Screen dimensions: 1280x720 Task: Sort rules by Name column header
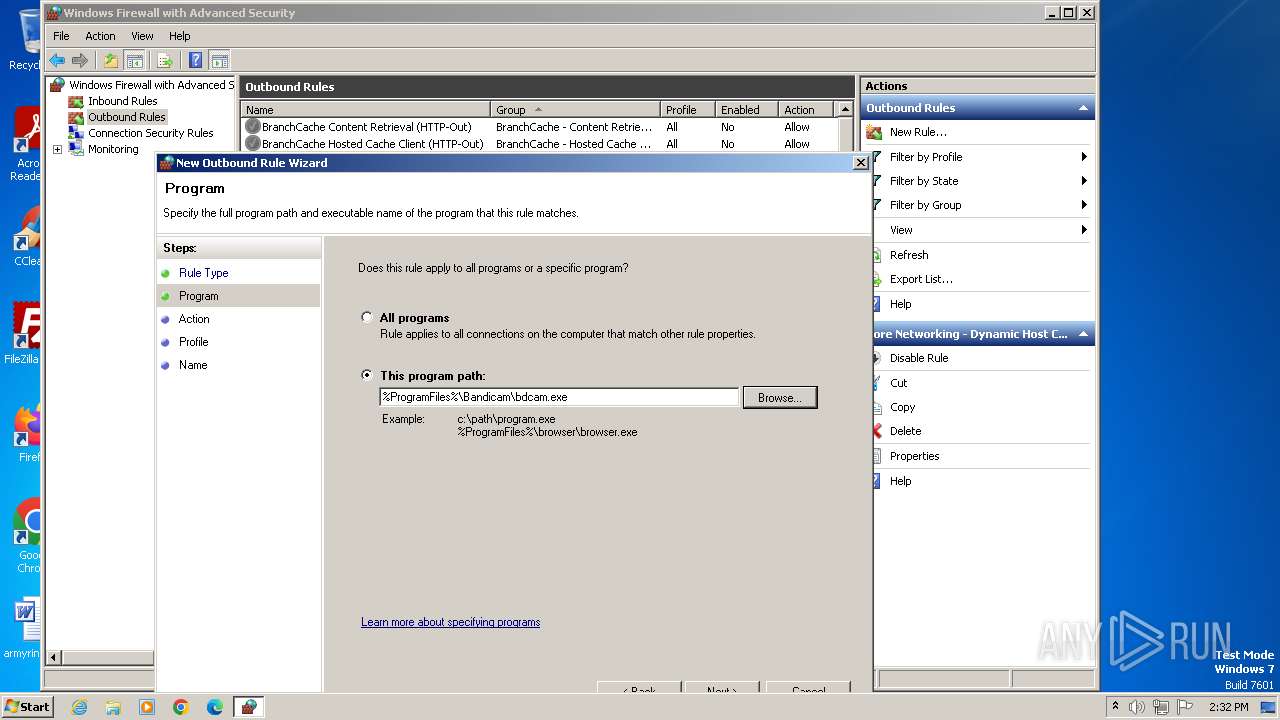click(x=366, y=110)
